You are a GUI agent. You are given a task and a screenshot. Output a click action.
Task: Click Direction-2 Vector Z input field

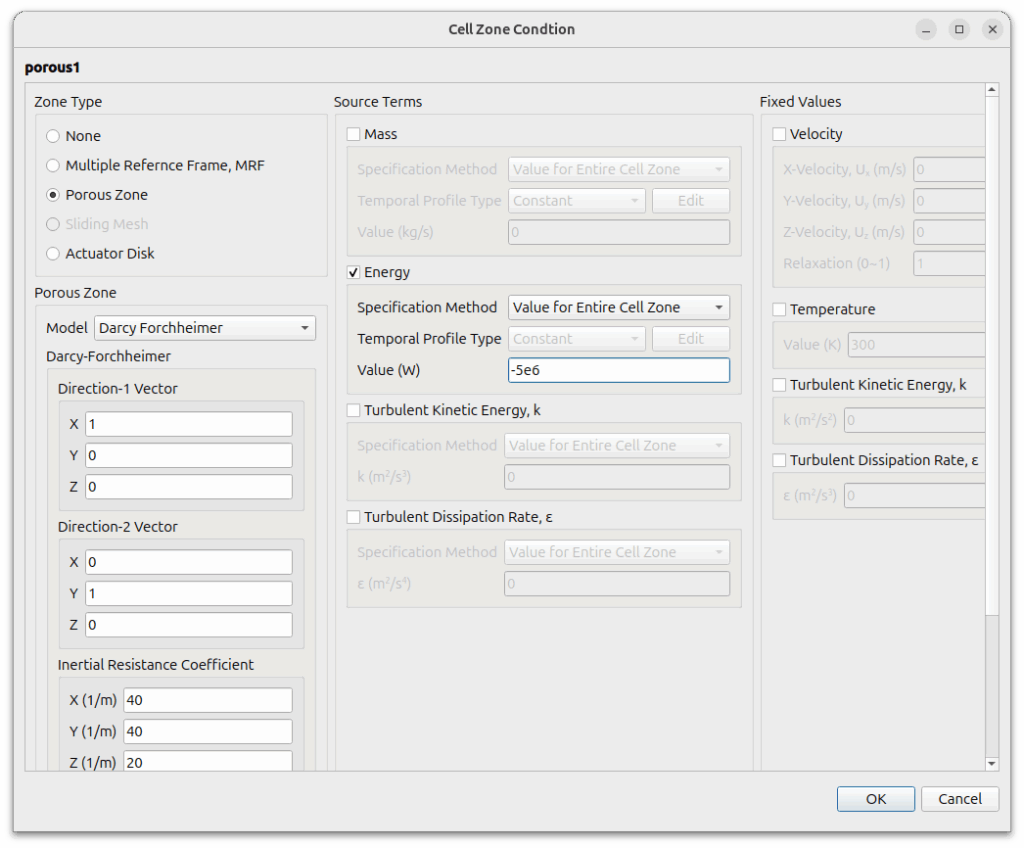pos(189,625)
